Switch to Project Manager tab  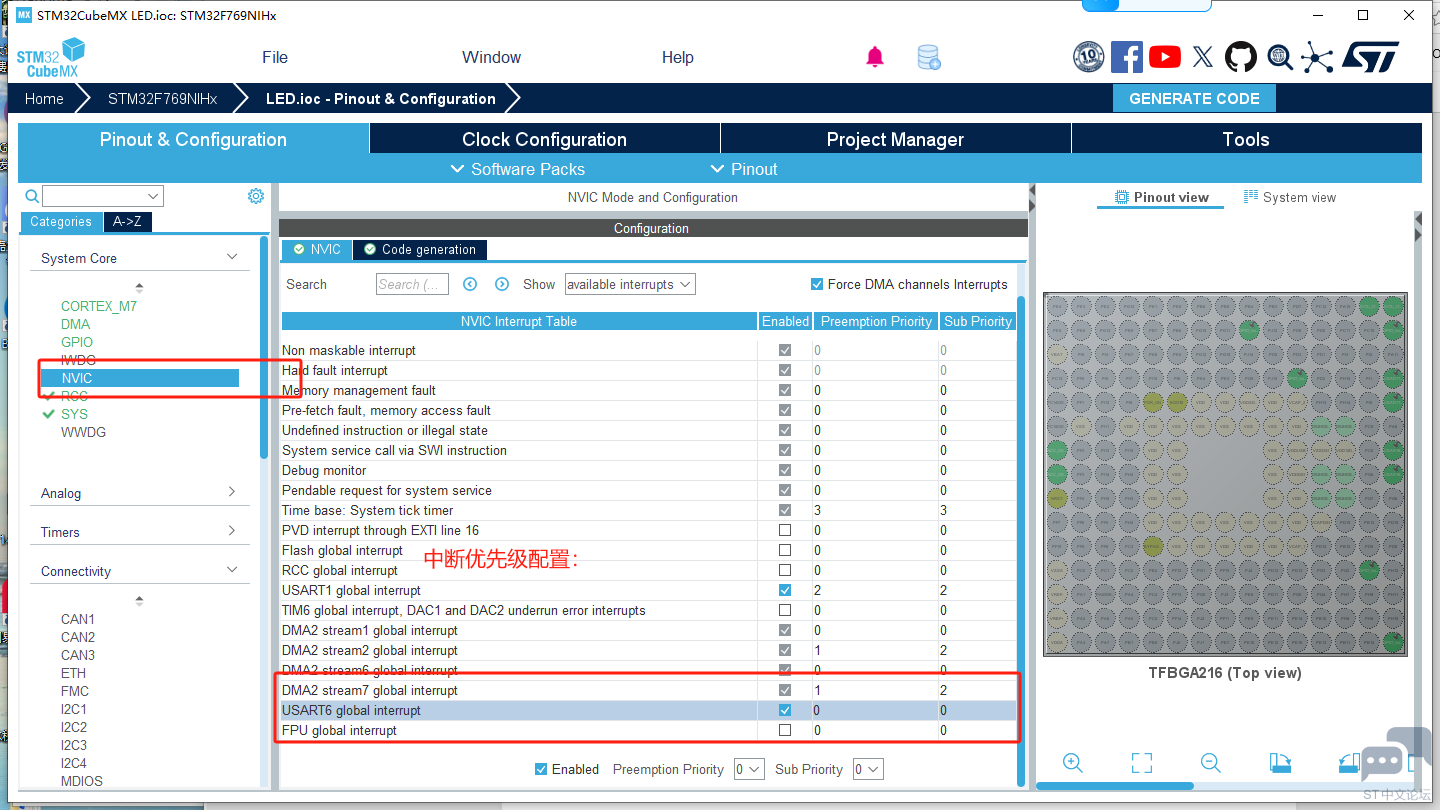896,139
